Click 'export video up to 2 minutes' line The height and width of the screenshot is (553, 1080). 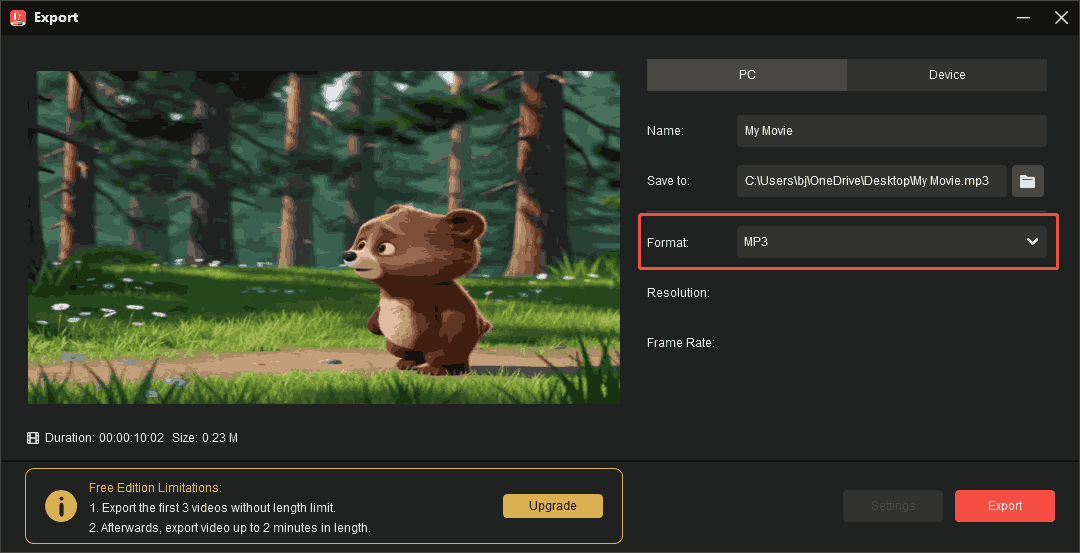coord(230,529)
